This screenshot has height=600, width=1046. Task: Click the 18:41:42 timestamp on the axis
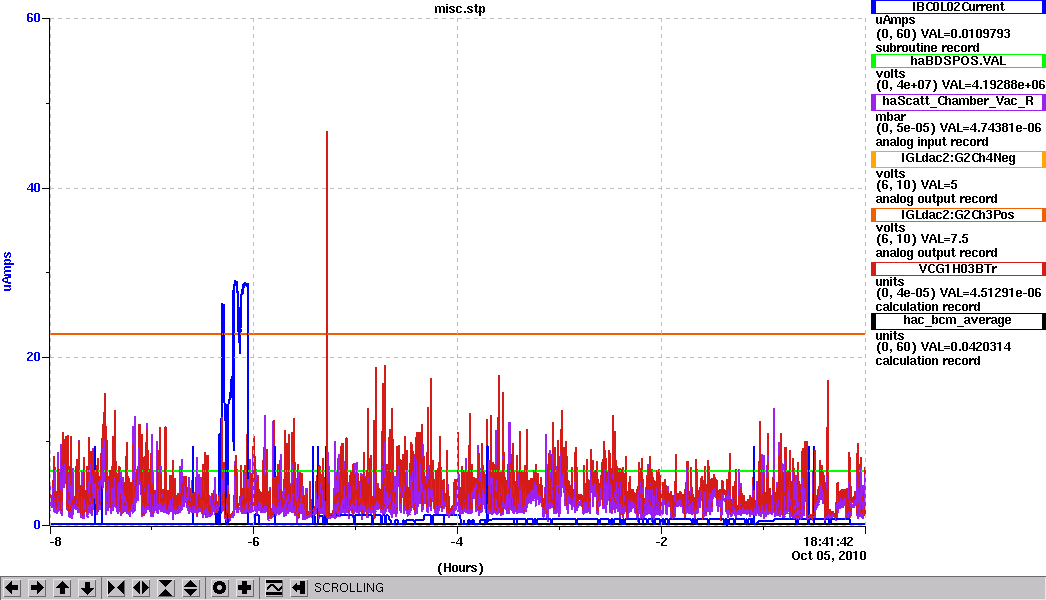click(828, 542)
